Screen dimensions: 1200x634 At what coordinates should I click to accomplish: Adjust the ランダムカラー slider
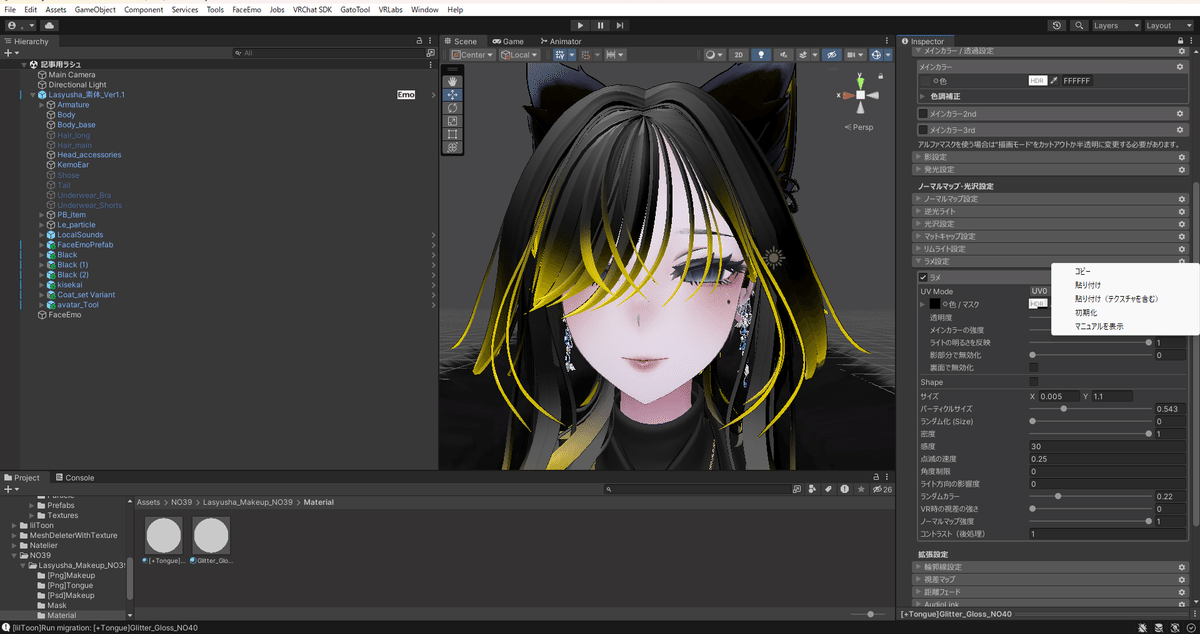pos(1090,496)
